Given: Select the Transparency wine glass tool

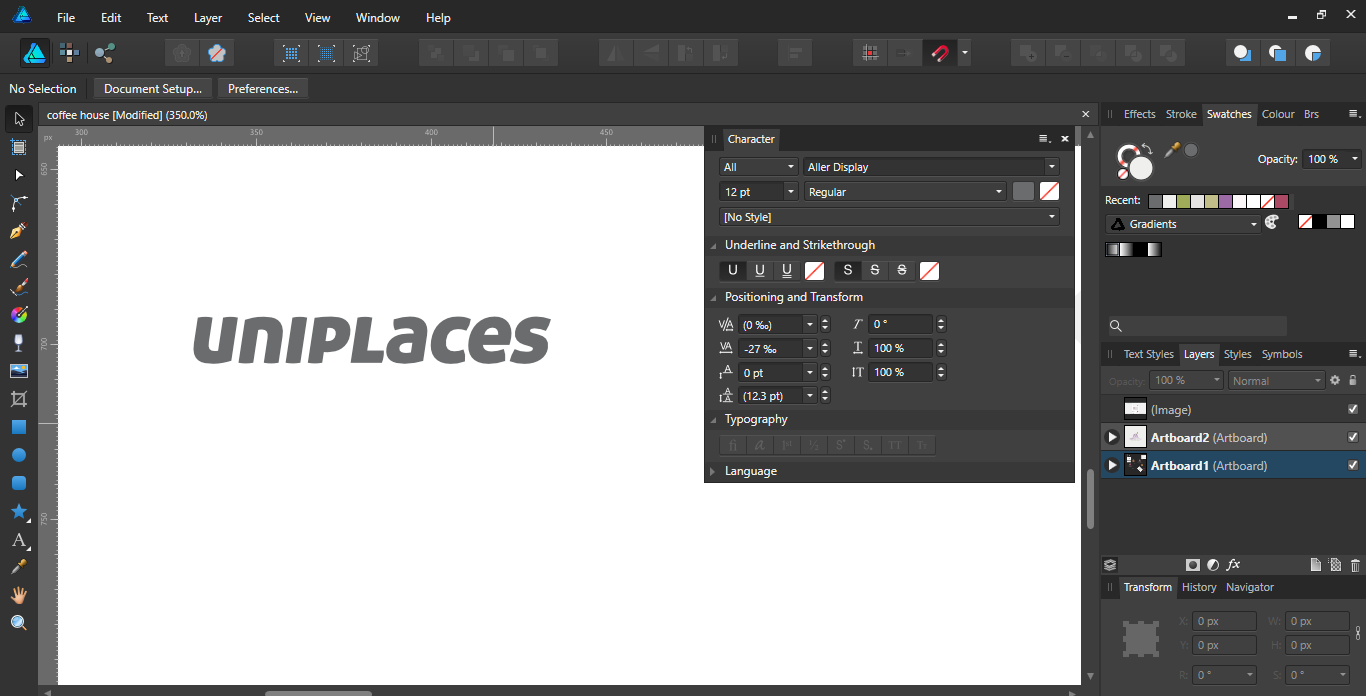Looking at the screenshot, I should pos(19,343).
